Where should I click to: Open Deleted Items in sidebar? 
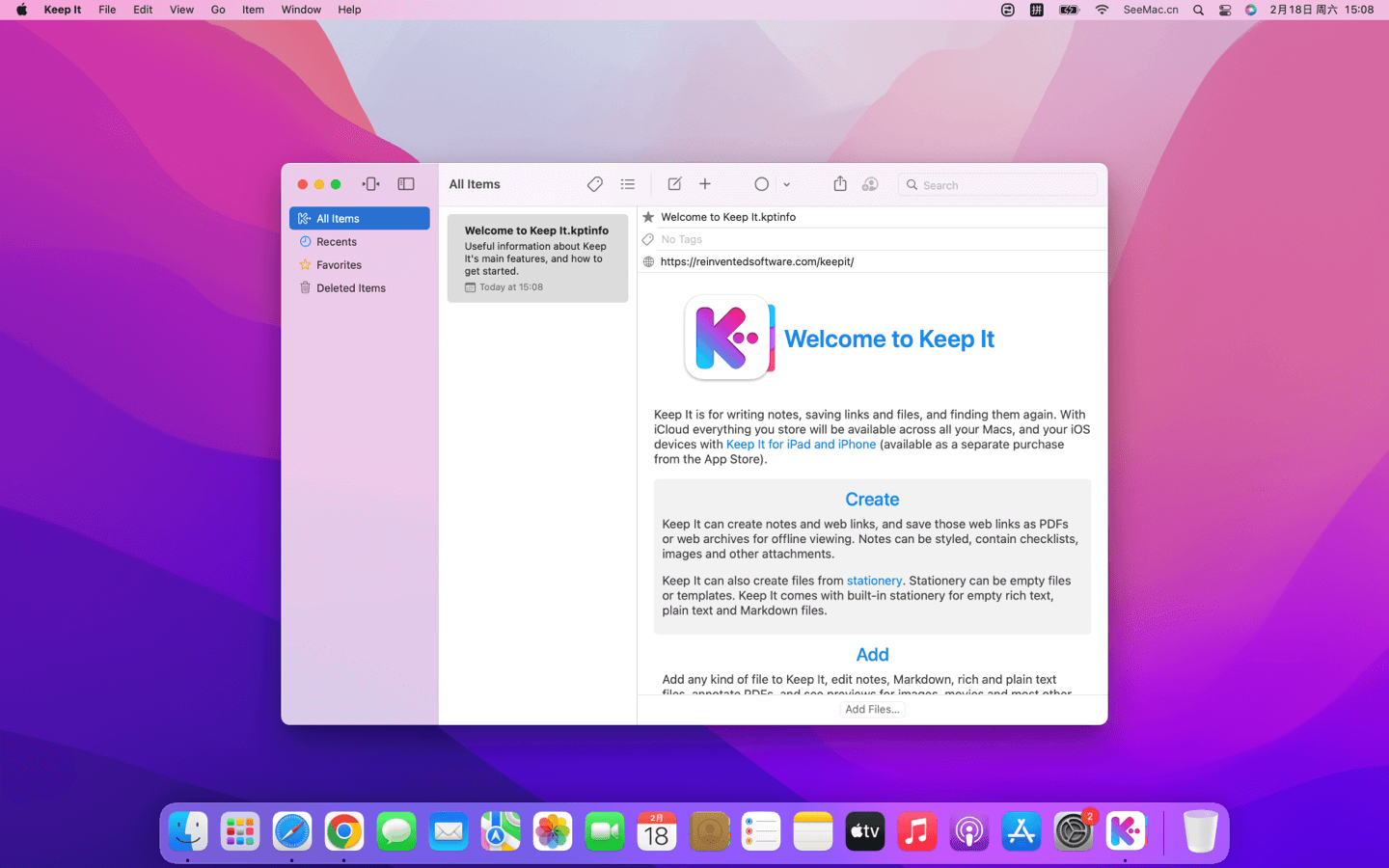point(360,287)
